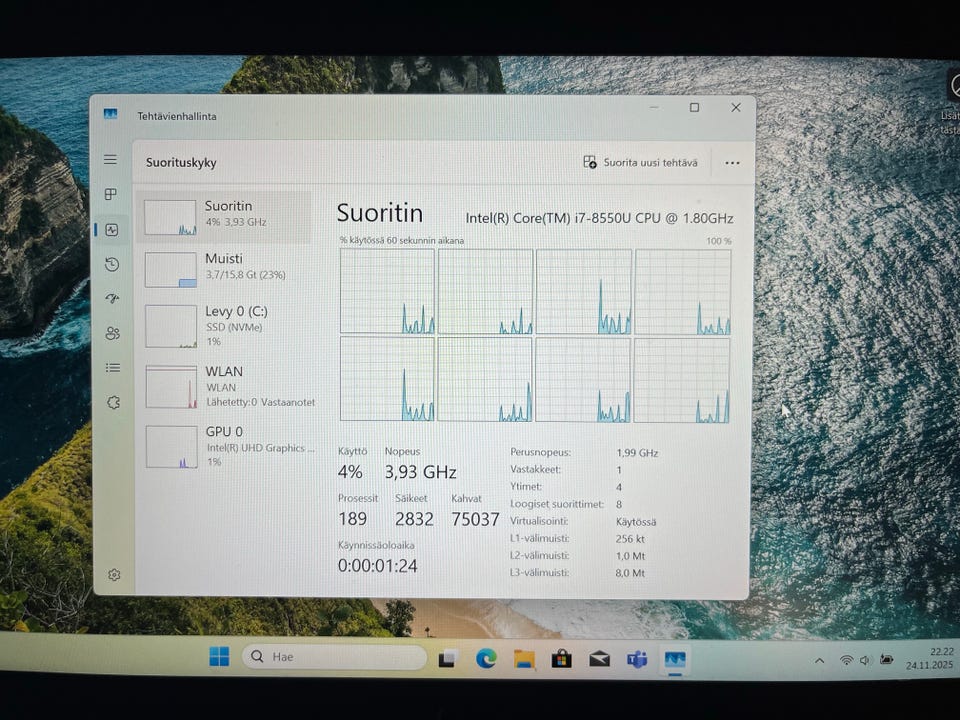960x720 pixels.
Task: Expand the hidden system tray icons chevron
Action: [x=819, y=661]
